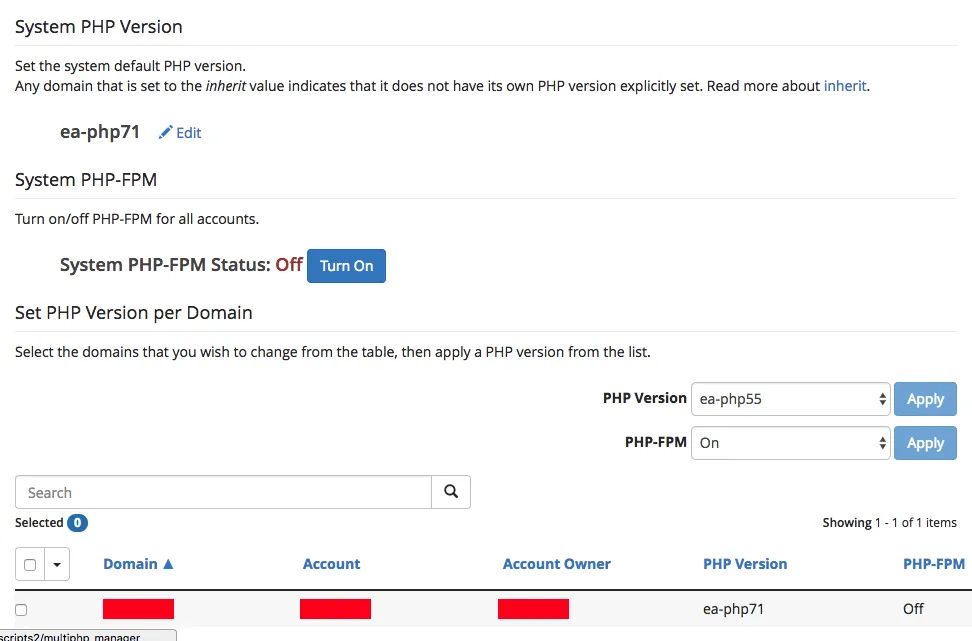The width and height of the screenshot is (972, 641).
Task: Turn On System PHP-FPM
Action: [347, 266]
